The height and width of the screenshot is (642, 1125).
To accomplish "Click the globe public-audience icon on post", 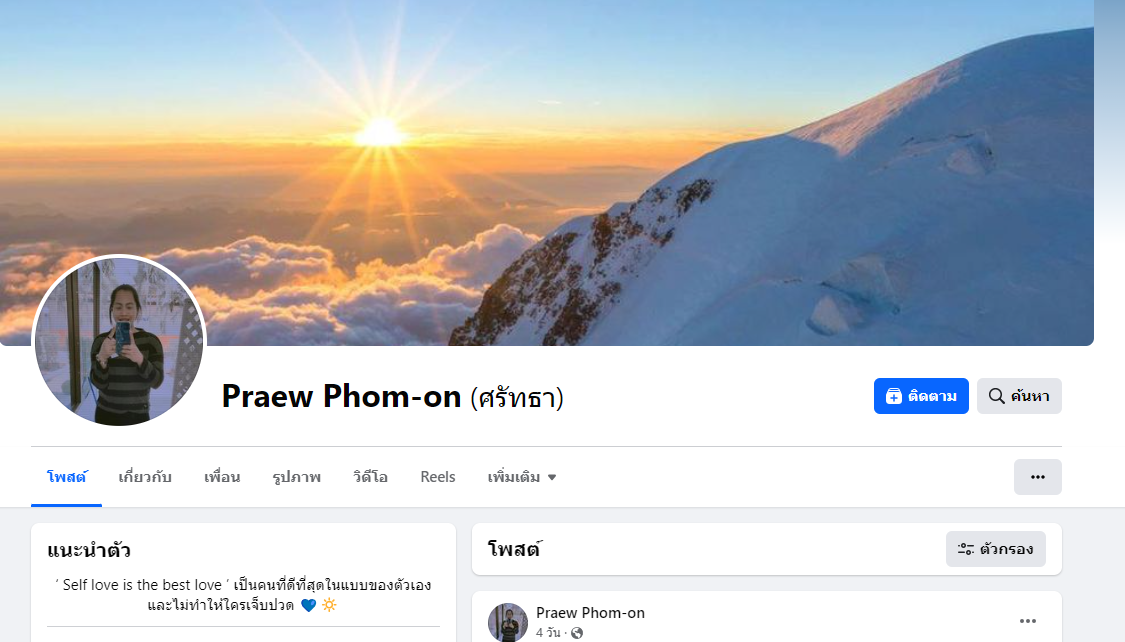I will point(577,633).
